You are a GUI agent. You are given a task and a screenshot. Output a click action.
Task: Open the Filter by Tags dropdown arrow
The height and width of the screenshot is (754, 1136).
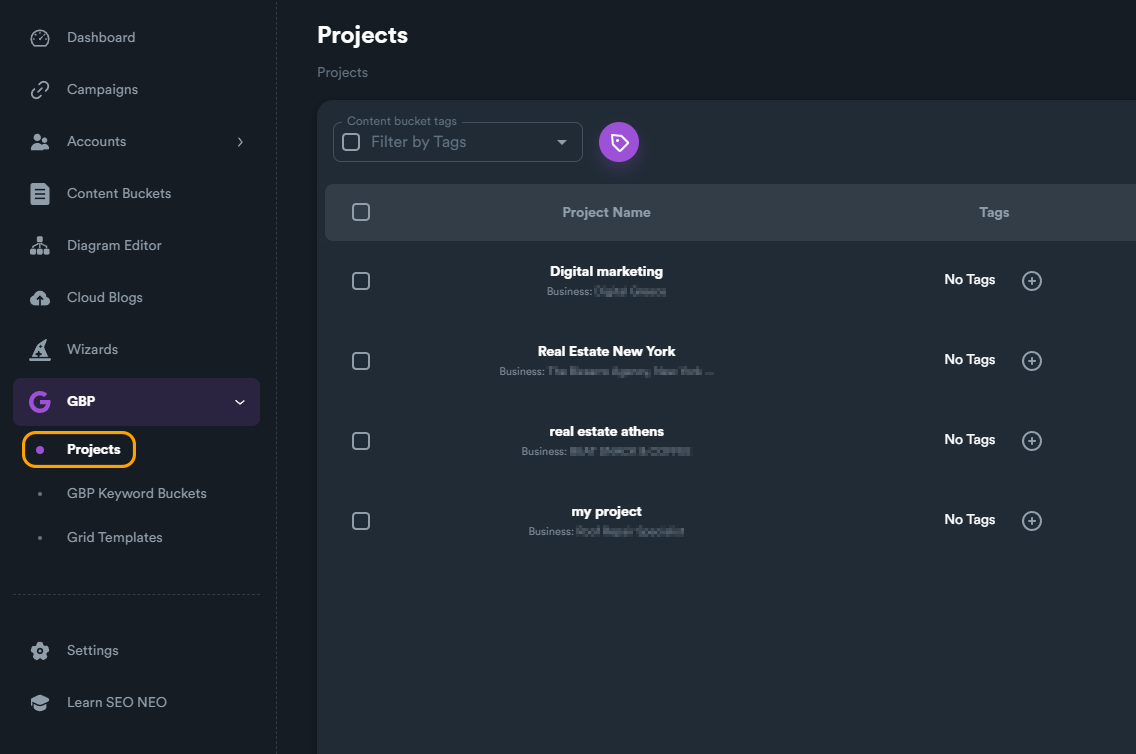(x=562, y=142)
